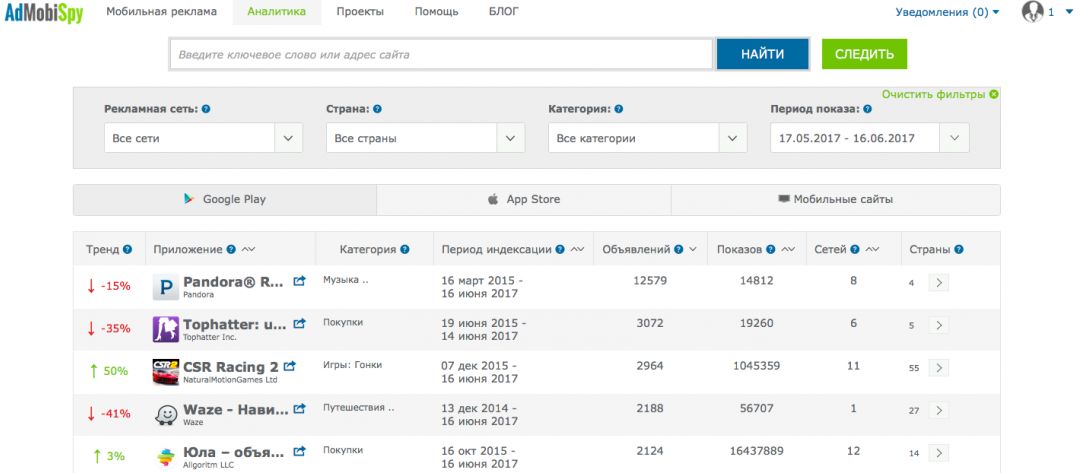Click help icon beside Тренд column
Screen dimensions: 1080x473
pyautogui.click(x=127, y=250)
